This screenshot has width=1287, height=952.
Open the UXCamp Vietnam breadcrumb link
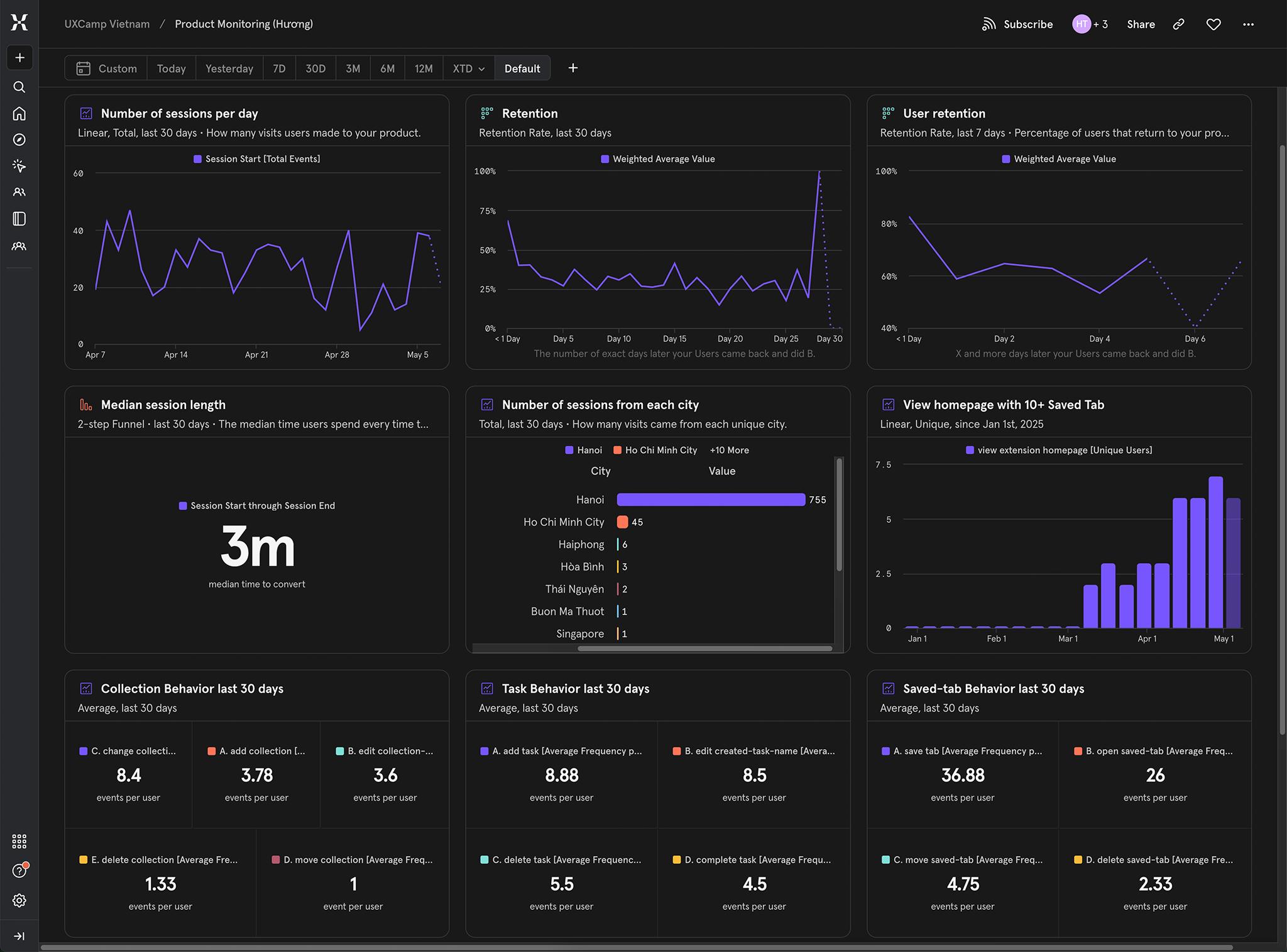(x=107, y=25)
